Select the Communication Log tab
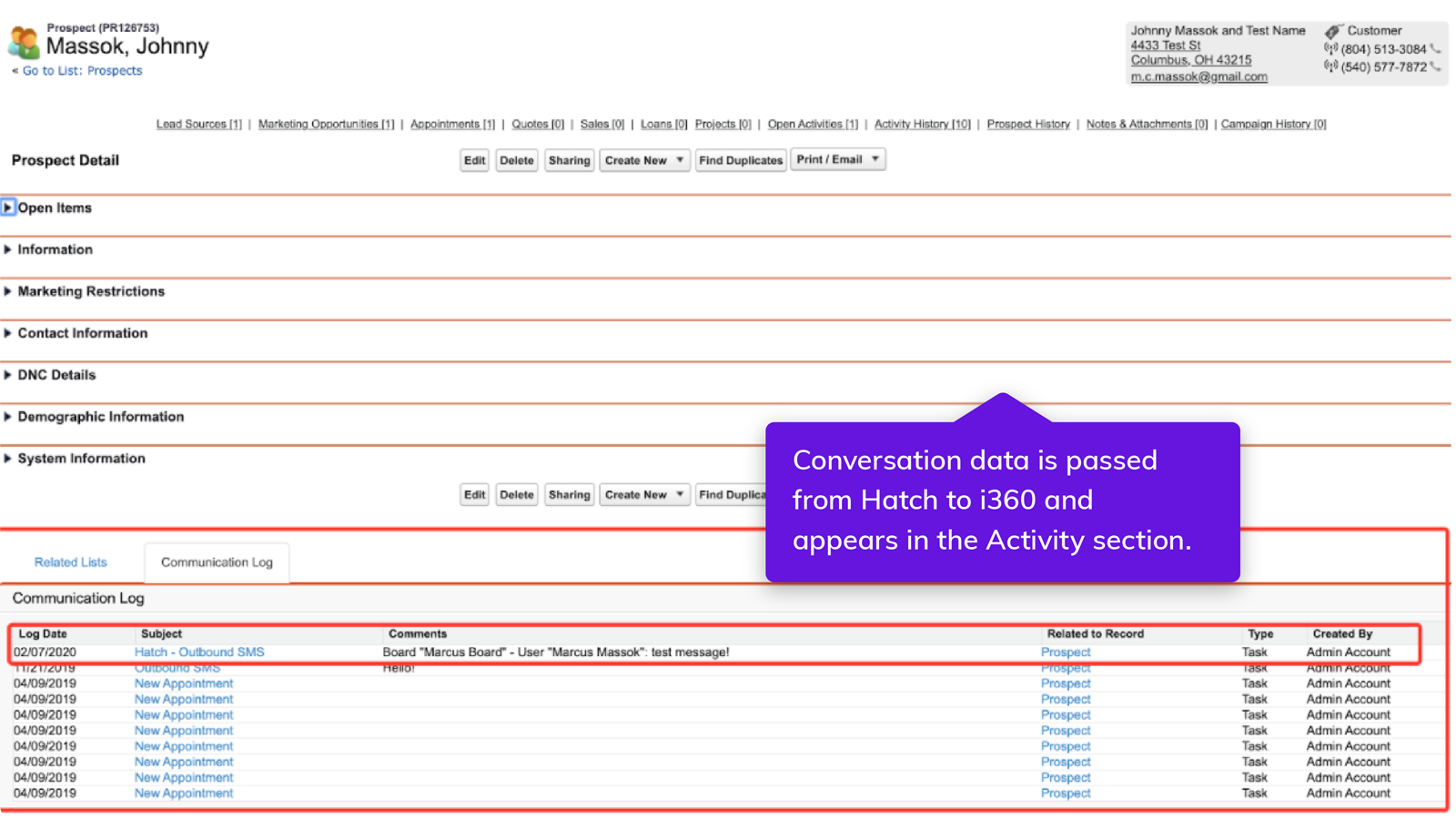This screenshot has width=1456, height=829. tap(217, 562)
